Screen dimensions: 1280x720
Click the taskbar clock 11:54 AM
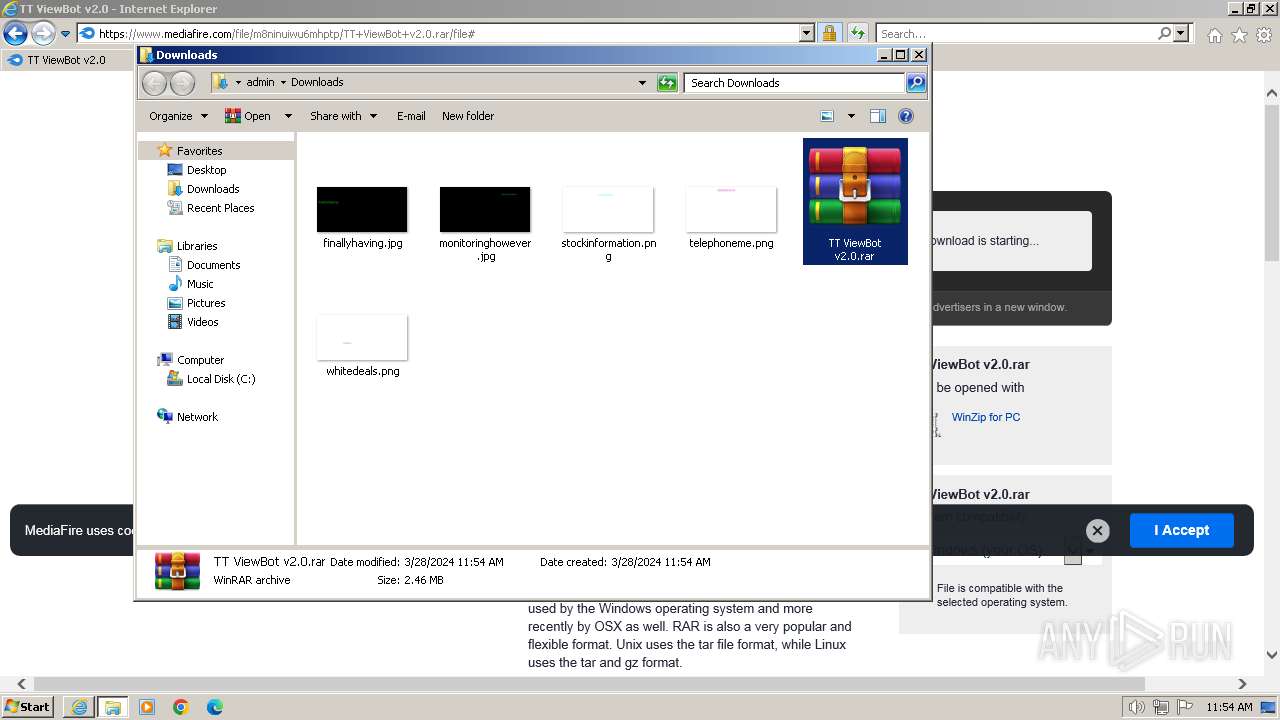[1230, 707]
